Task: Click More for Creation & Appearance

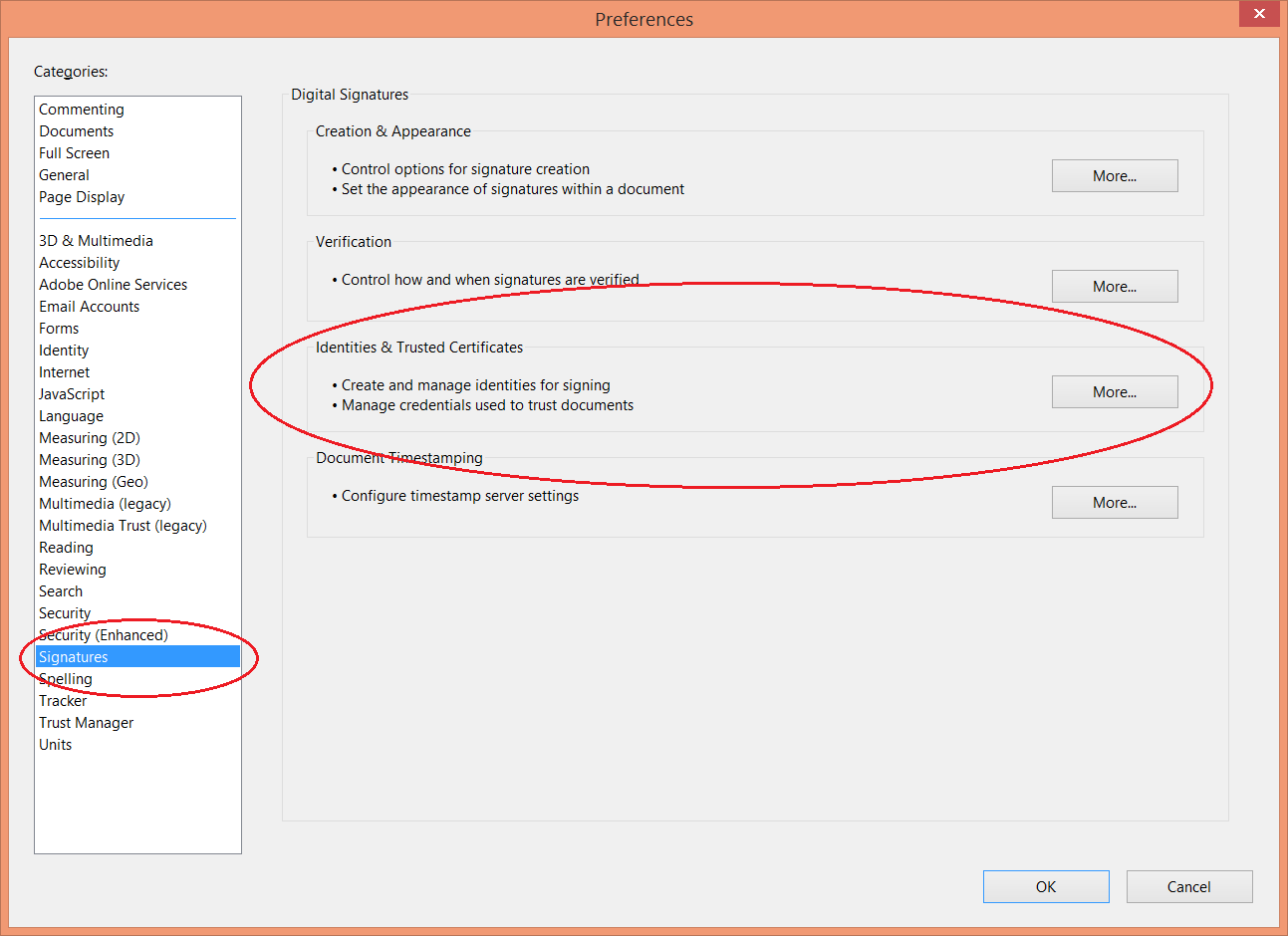Action: [x=1115, y=176]
